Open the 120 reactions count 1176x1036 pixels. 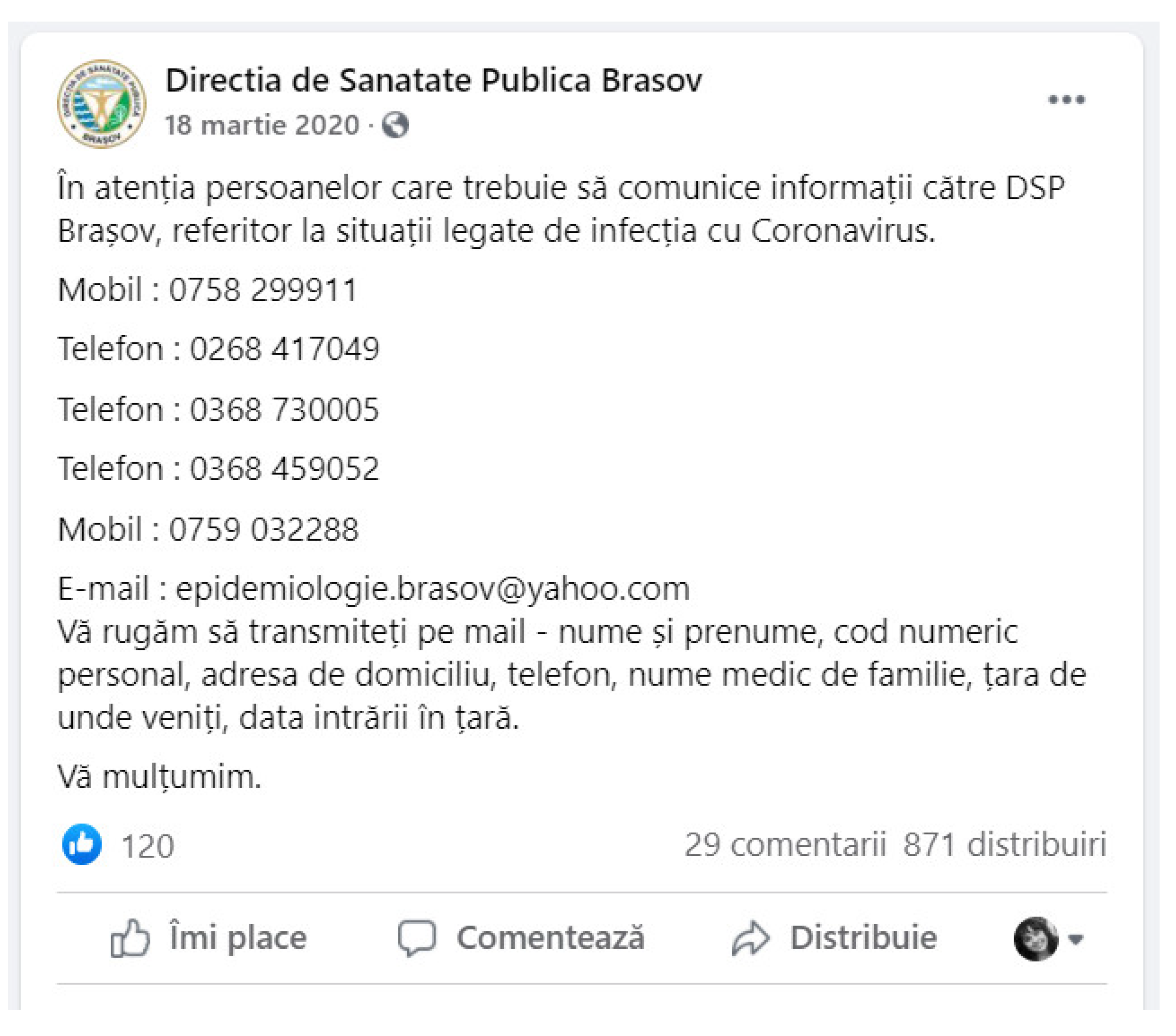click(148, 846)
